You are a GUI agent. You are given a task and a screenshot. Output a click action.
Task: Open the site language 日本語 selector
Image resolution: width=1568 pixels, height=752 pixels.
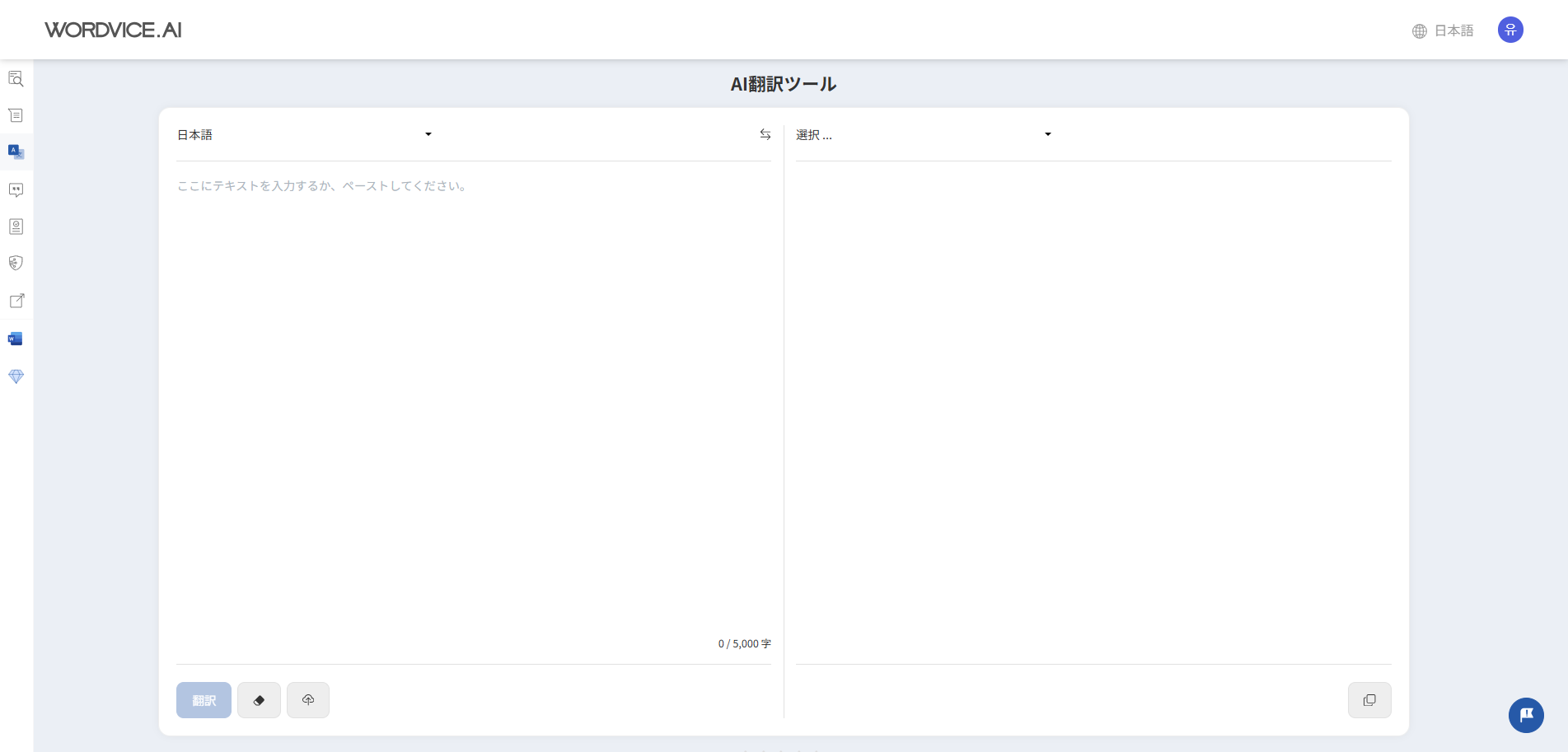[1443, 30]
